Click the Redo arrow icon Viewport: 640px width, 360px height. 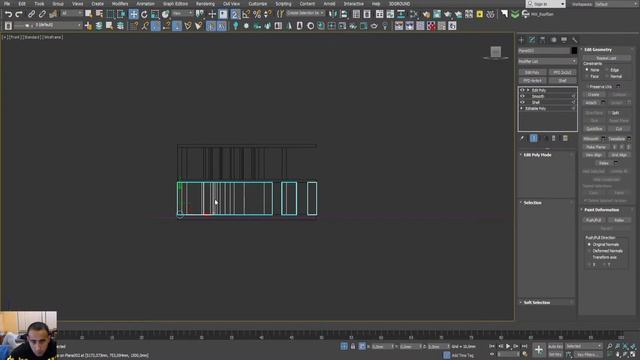(x=19, y=14)
